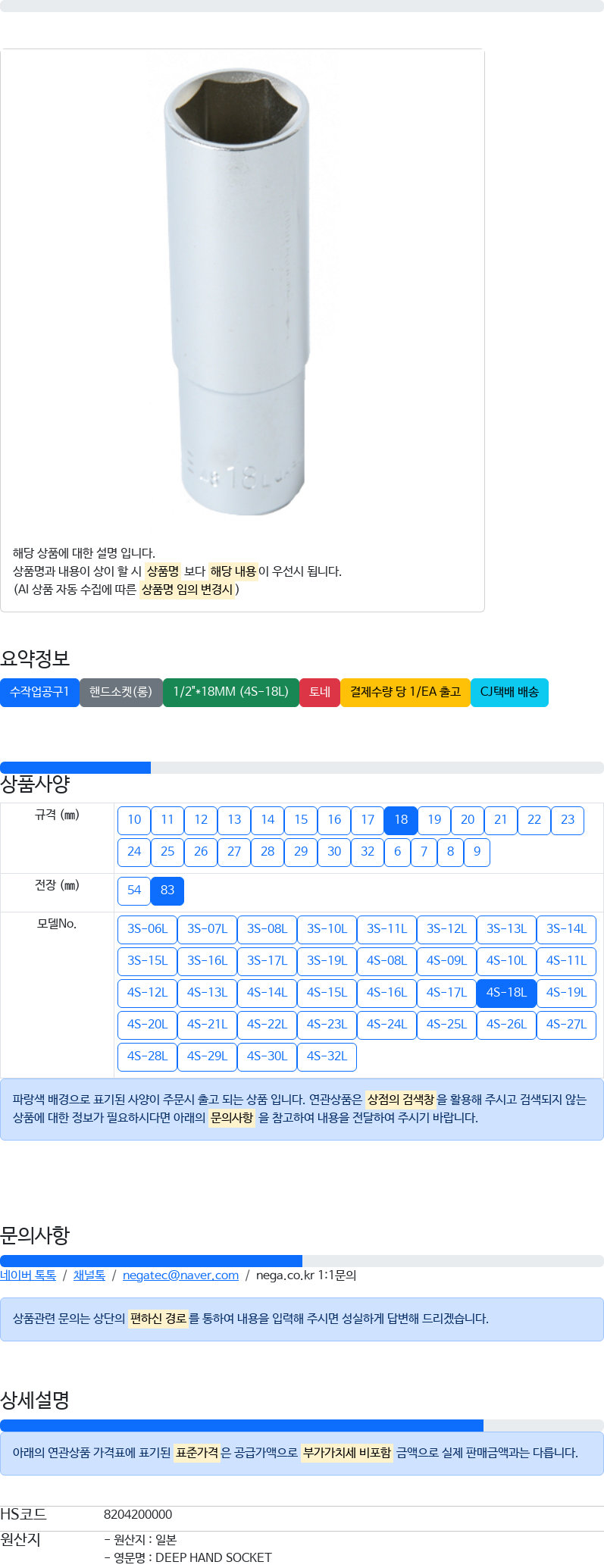Open the 네이버 톡톡 link
The width and height of the screenshot is (604, 1568).
tap(28, 1275)
